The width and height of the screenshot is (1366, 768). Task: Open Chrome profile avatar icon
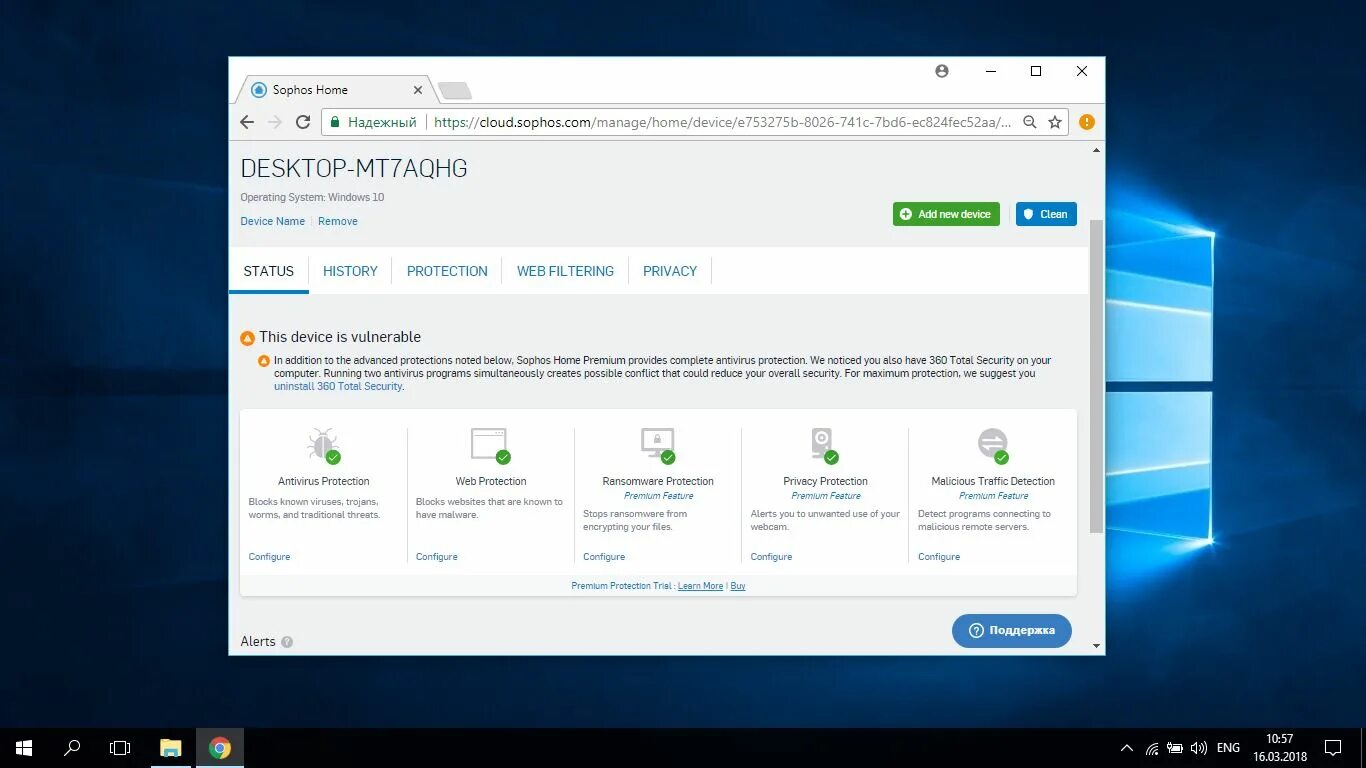tap(941, 71)
